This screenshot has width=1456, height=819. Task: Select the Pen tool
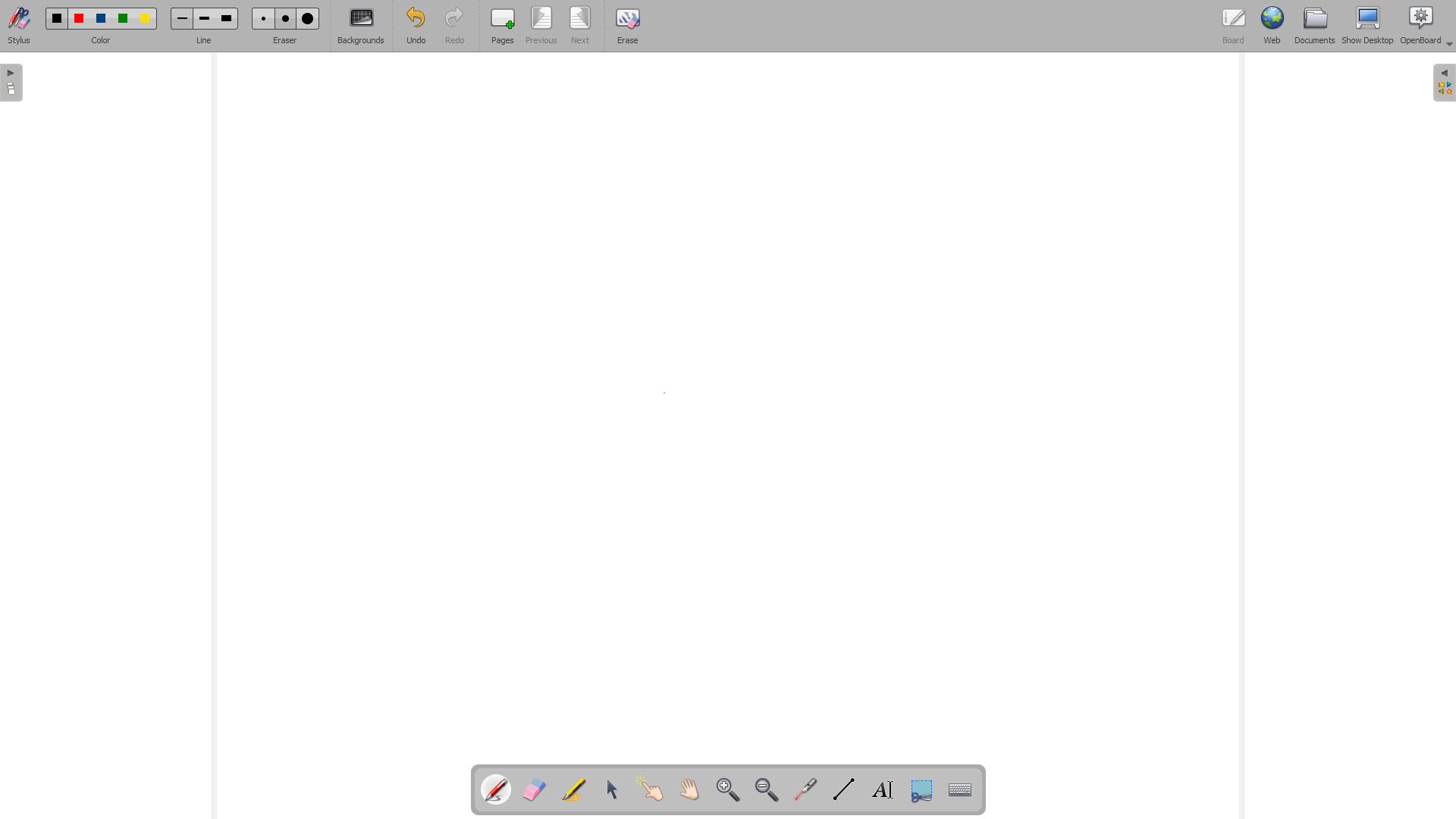(x=495, y=789)
